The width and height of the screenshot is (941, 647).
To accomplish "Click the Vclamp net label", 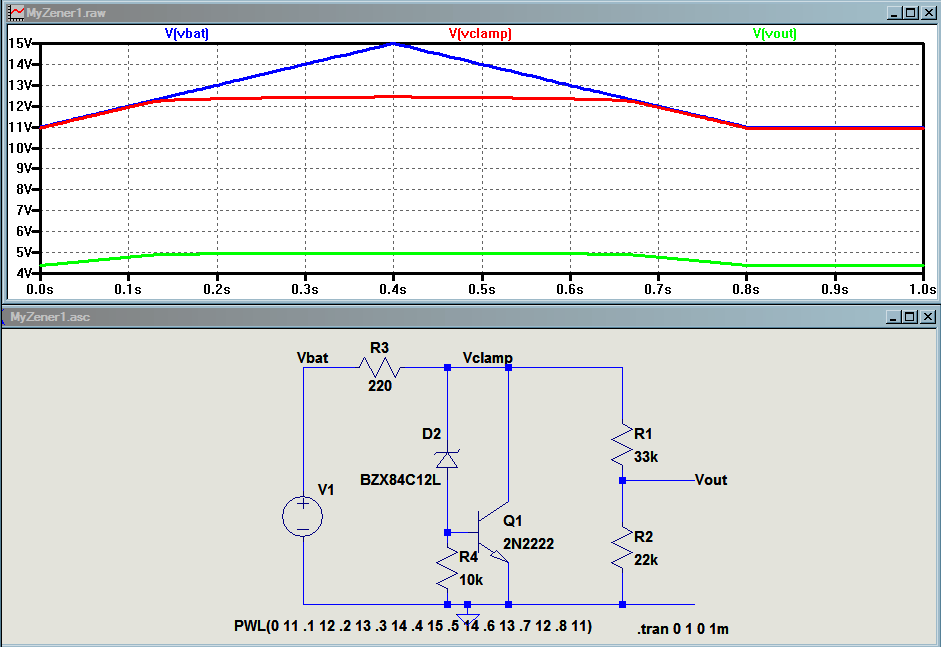I will (x=487, y=358).
